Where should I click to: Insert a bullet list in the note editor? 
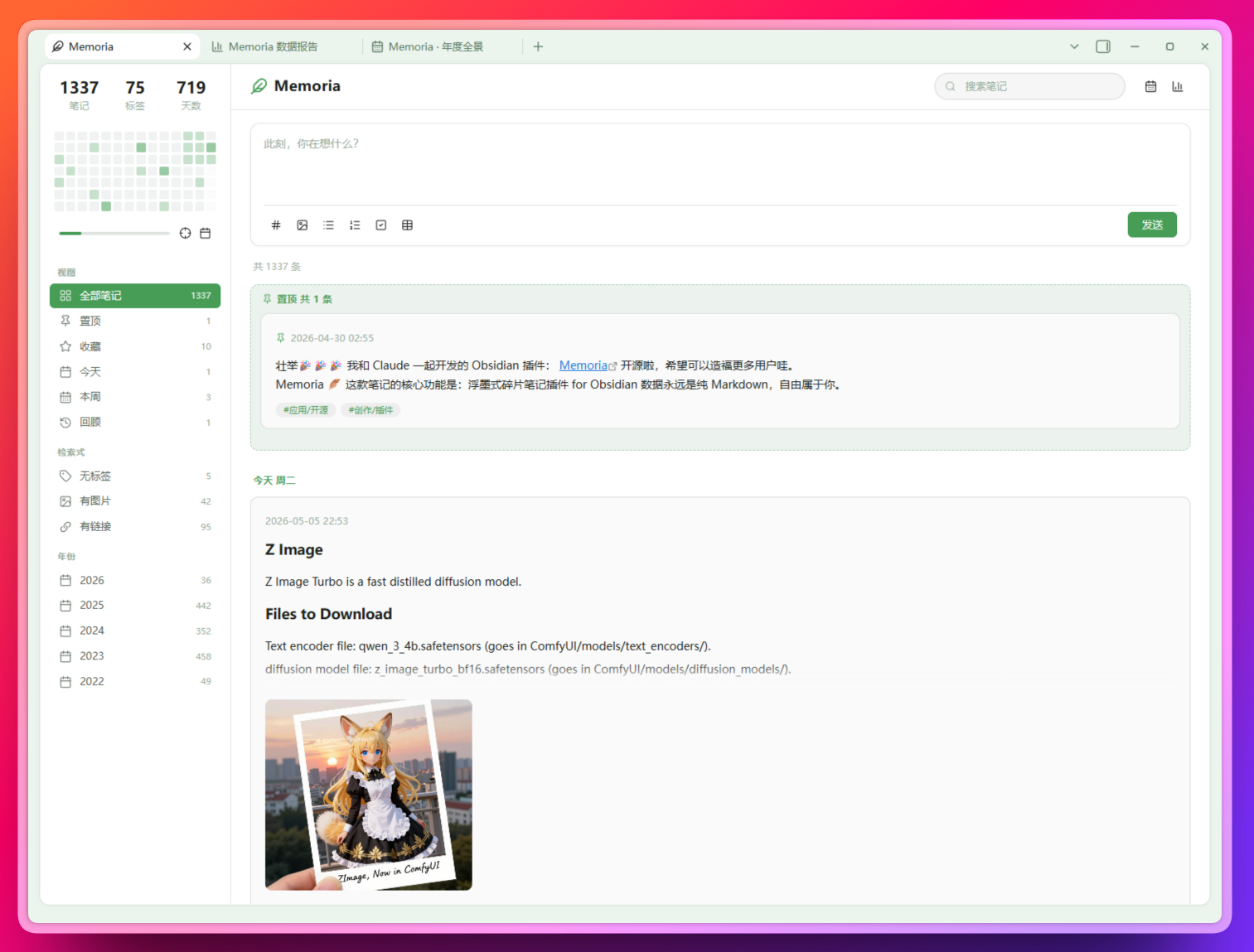point(329,225)
